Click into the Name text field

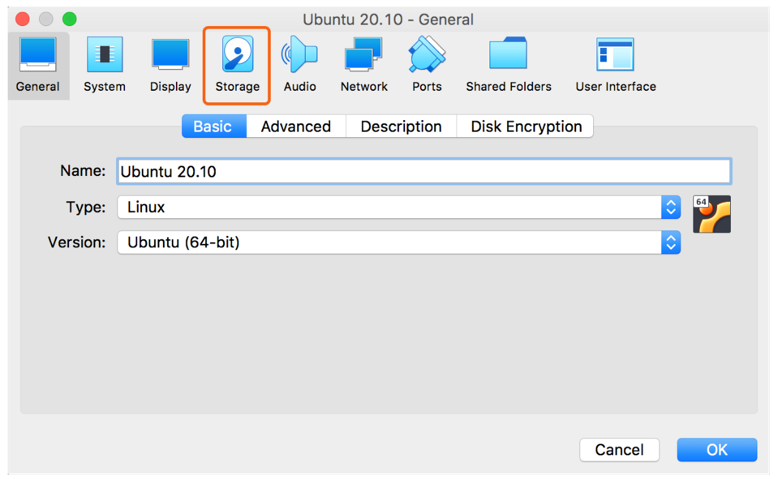click(x=424, y=171)
